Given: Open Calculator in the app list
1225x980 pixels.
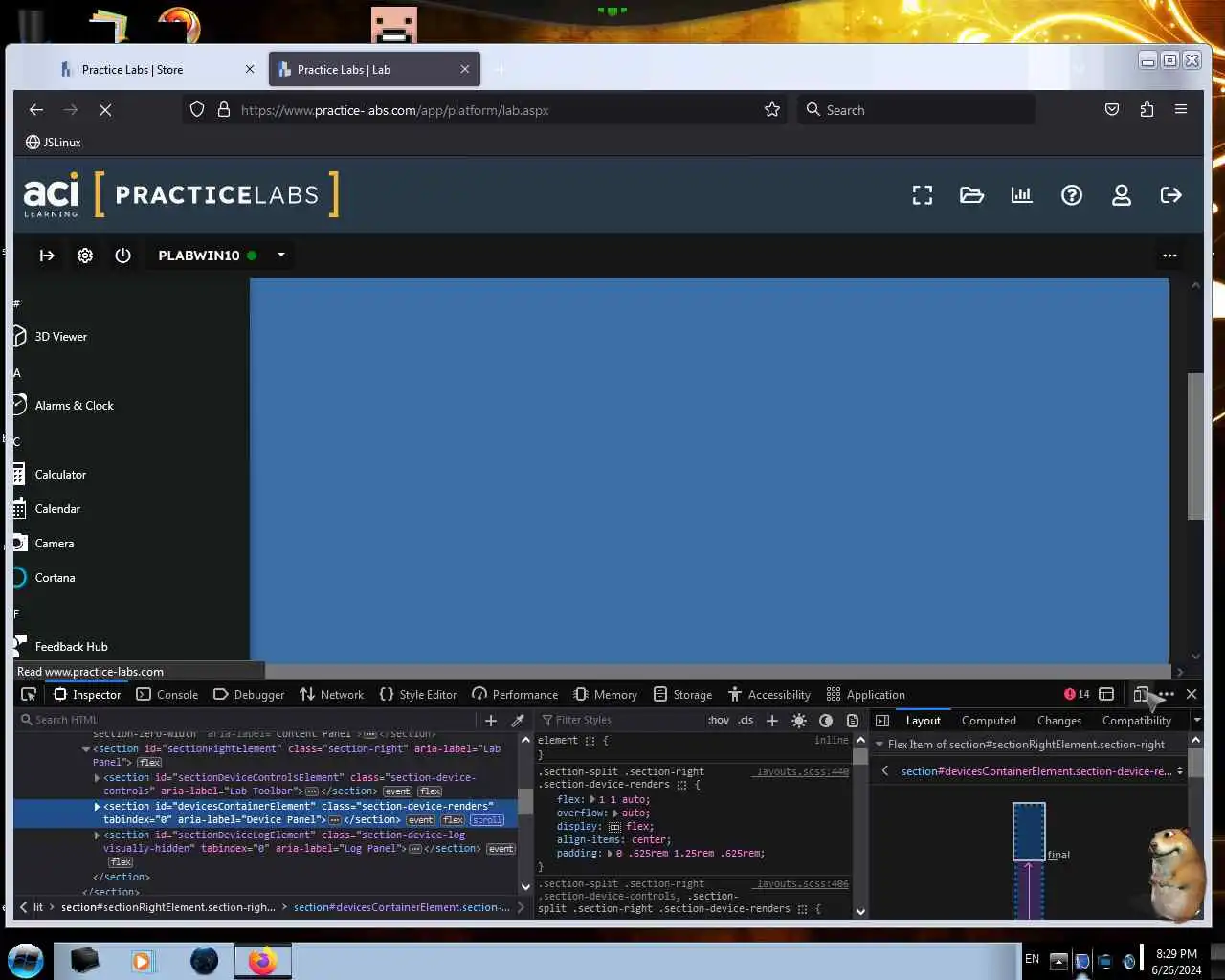Looking at the screenshot, I should tap(50, 475).
